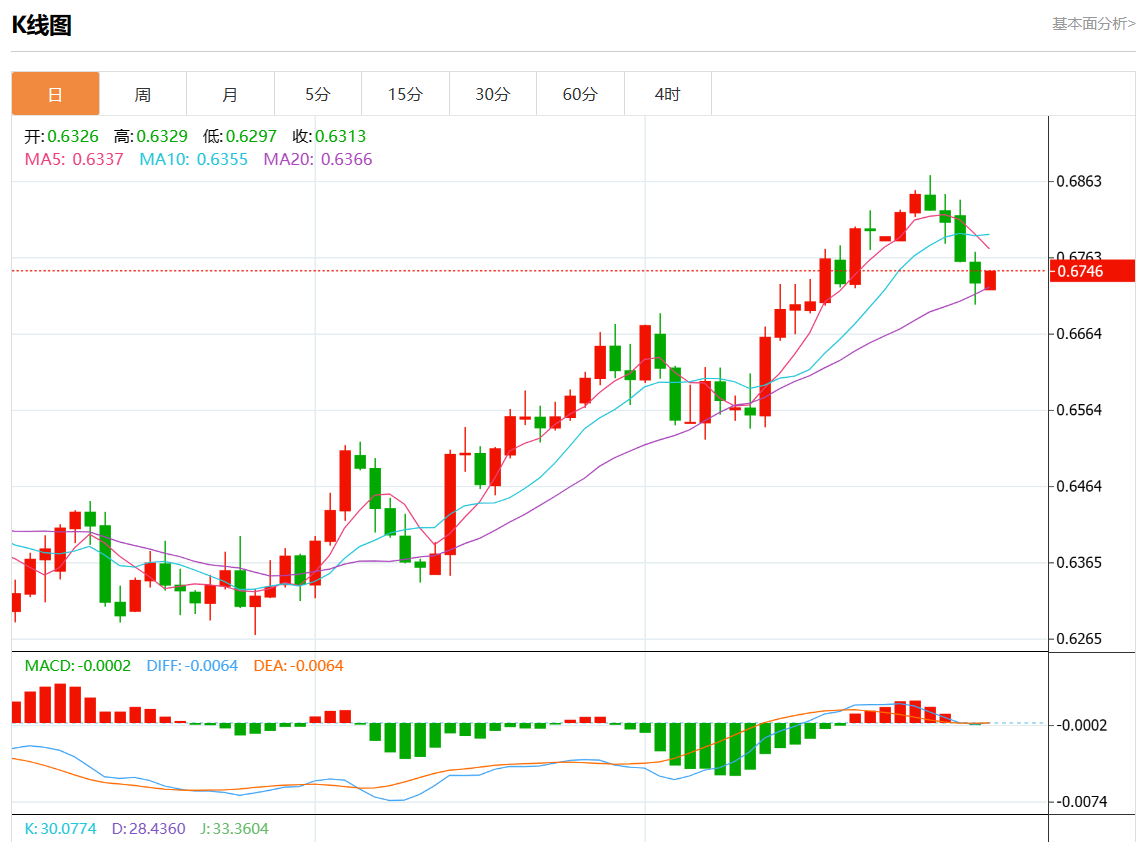
Task: Click the 0.6365 price axis label
Action: tap(1079, 562)
